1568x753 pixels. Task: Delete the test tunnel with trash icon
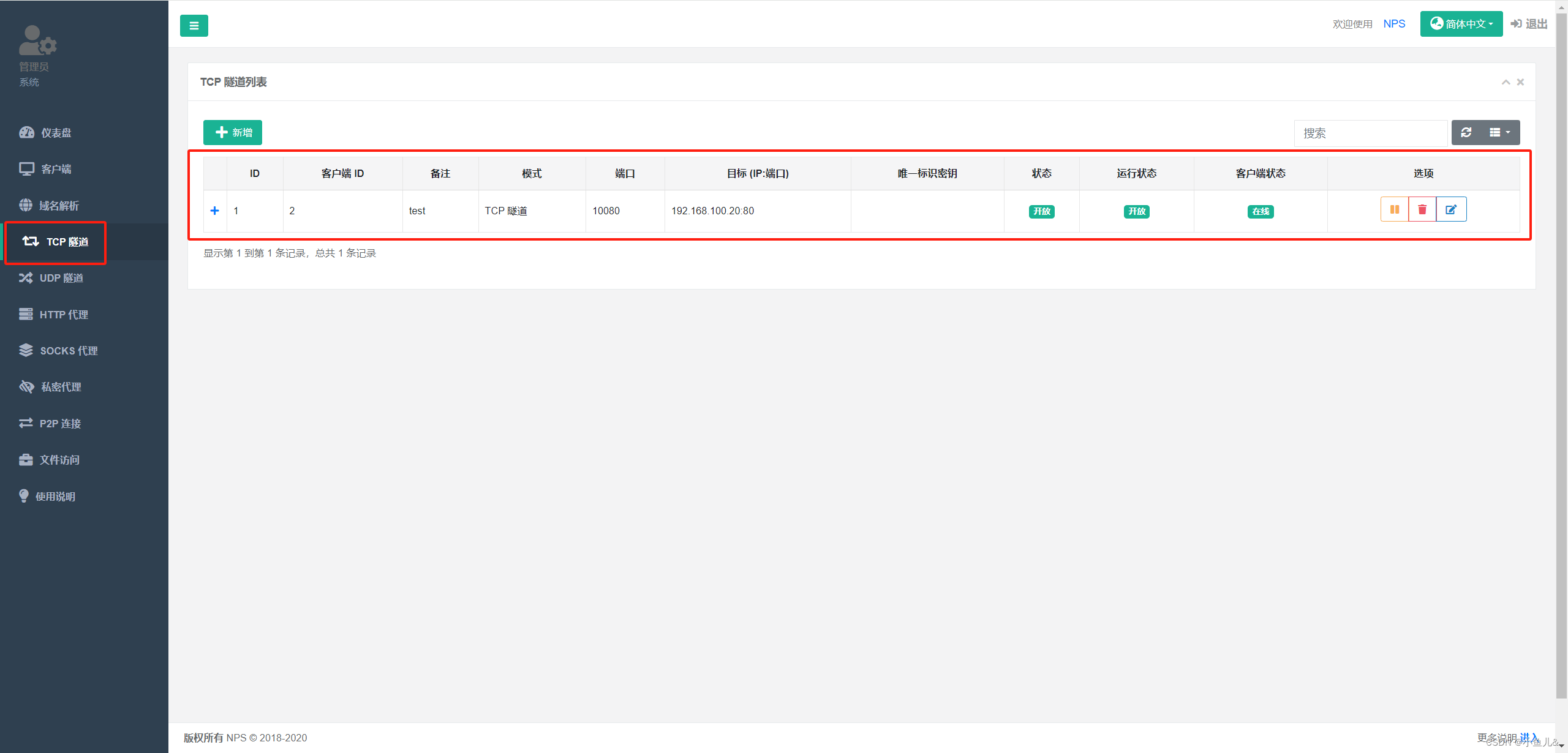[1422, 209]
